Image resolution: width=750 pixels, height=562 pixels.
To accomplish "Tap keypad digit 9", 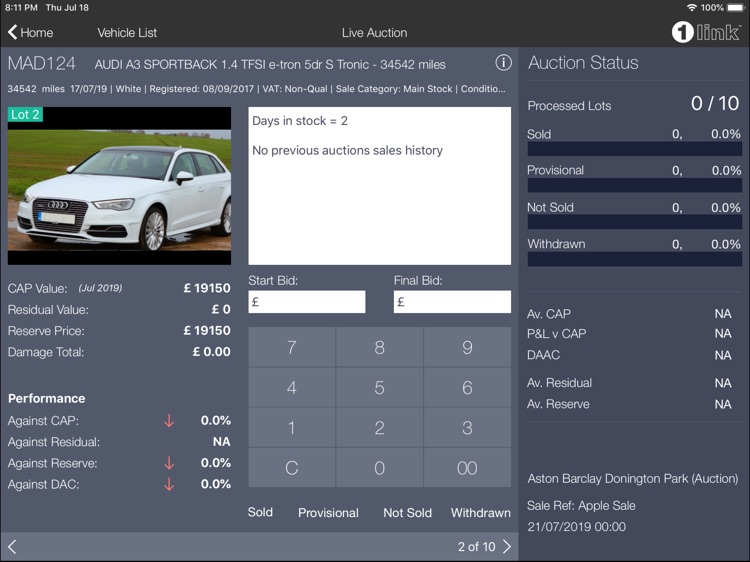I will tap(467, 347).
